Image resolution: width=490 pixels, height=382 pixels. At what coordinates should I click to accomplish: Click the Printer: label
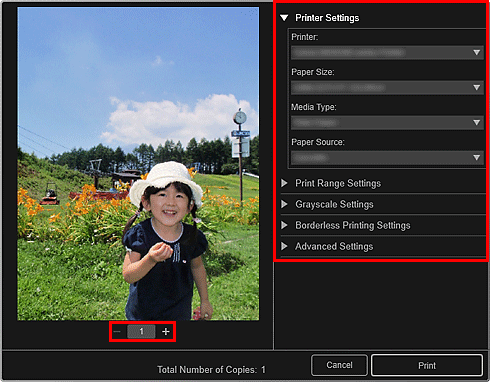tap(305, 37)
